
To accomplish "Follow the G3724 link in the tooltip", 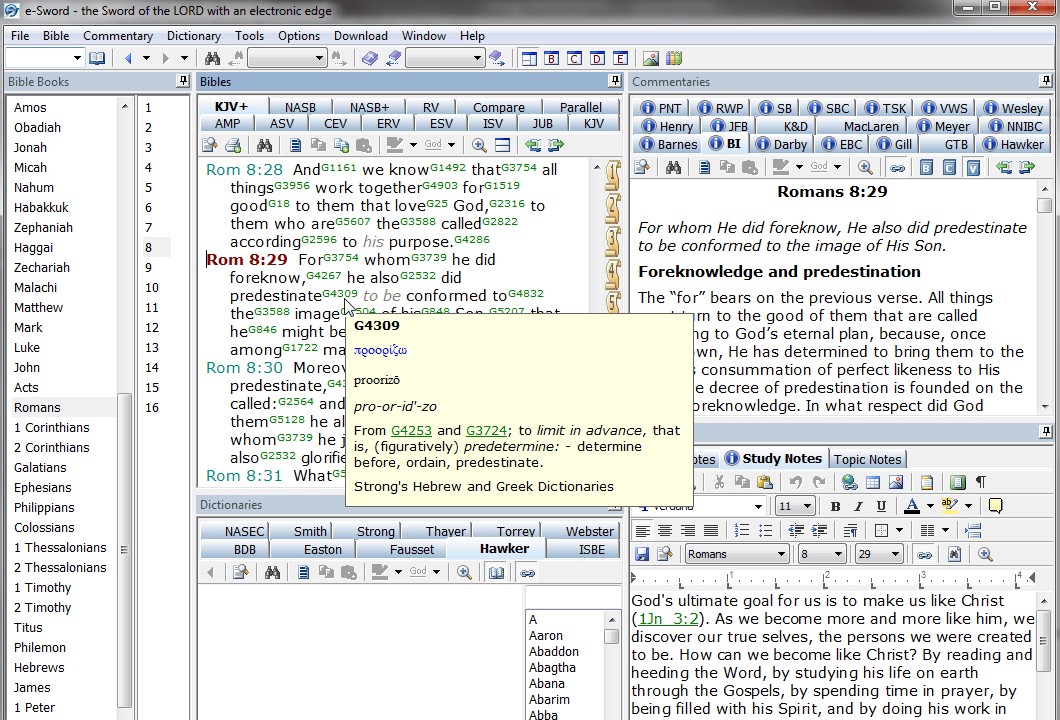I will click(x=487, y=431).
